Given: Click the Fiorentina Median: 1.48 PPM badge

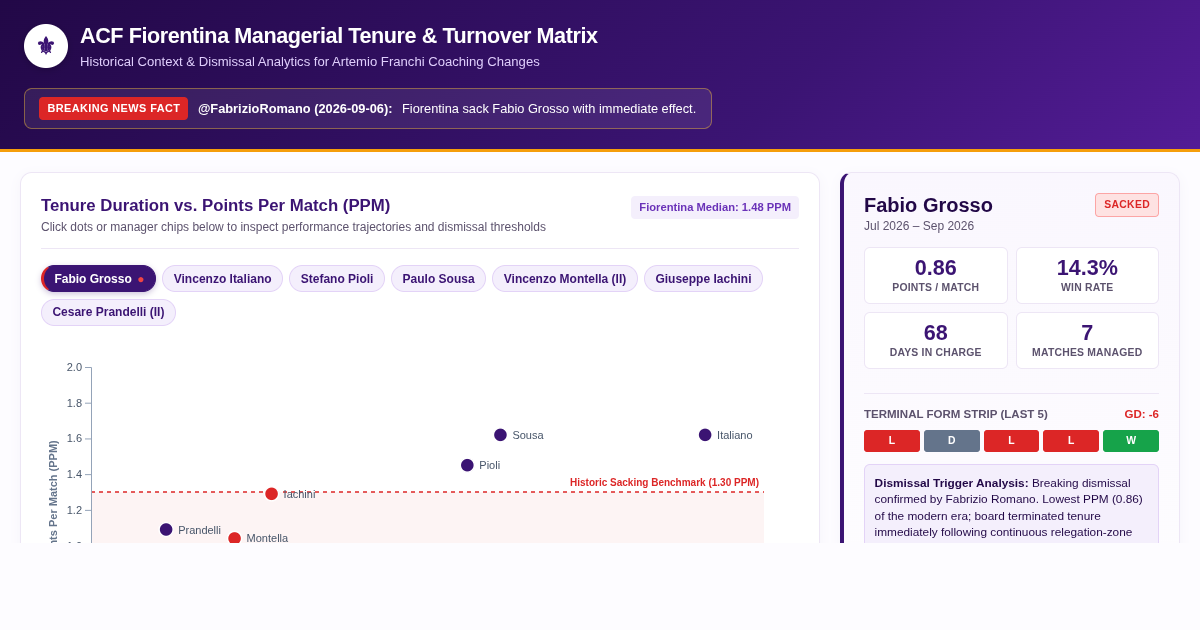Looking at the screenshot, I should [715, 207].
